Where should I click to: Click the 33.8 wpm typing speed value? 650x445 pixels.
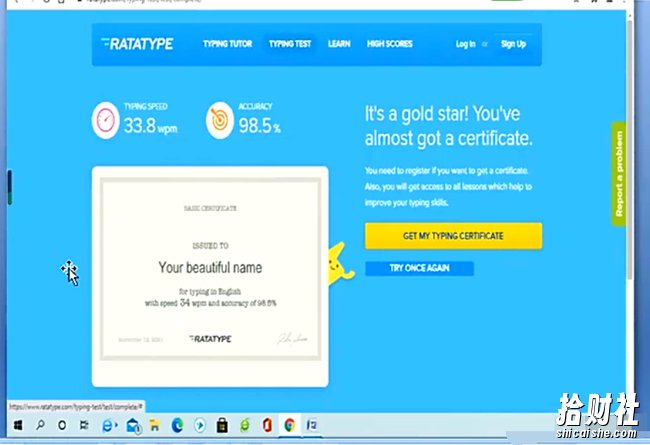(150, 126)
